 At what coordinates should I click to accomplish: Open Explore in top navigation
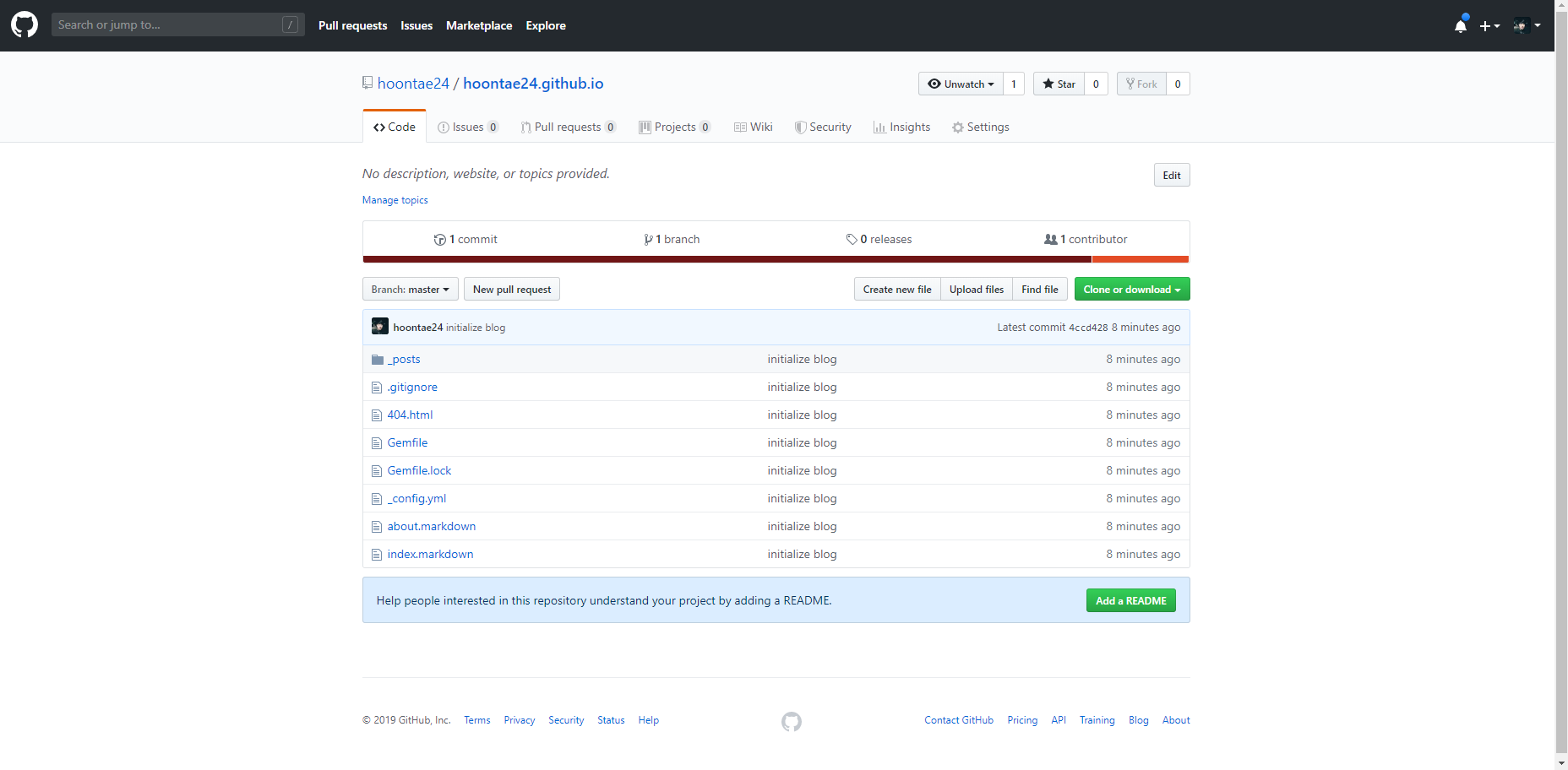(x=546, y=25)
